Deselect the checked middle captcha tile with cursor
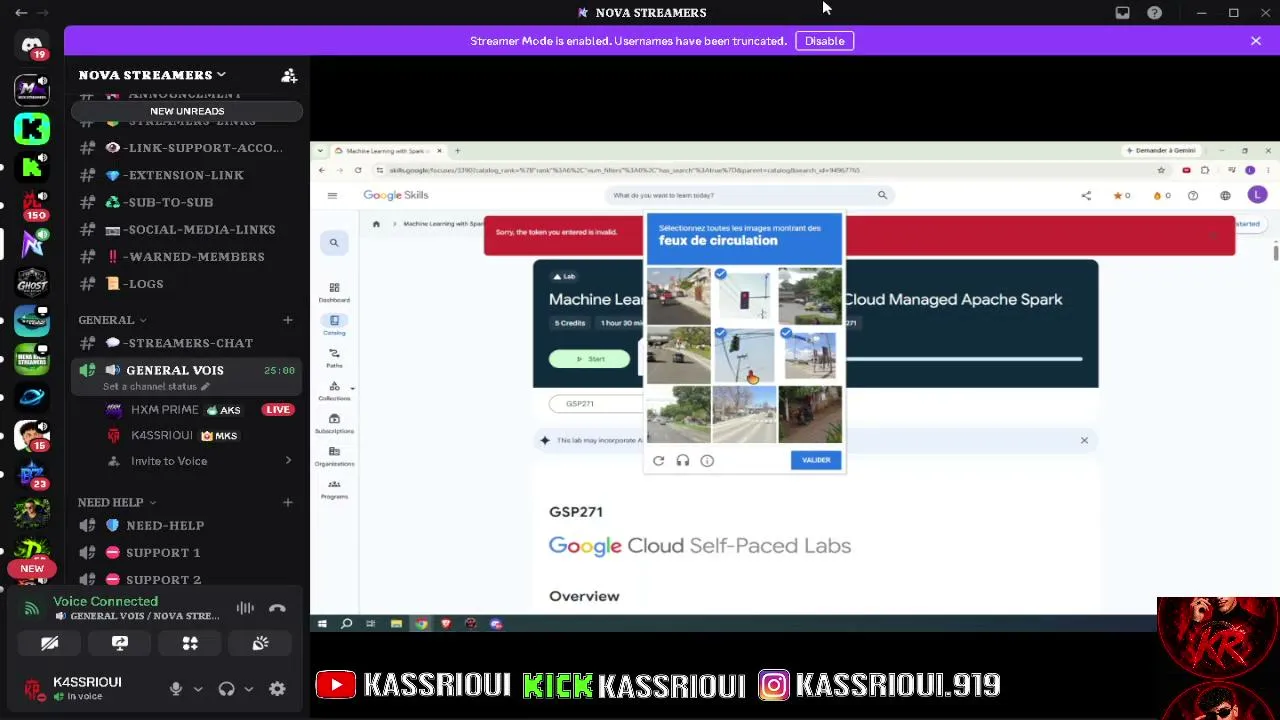The height and width of the screenshot is (720, 1280). (x=744, y=355)
